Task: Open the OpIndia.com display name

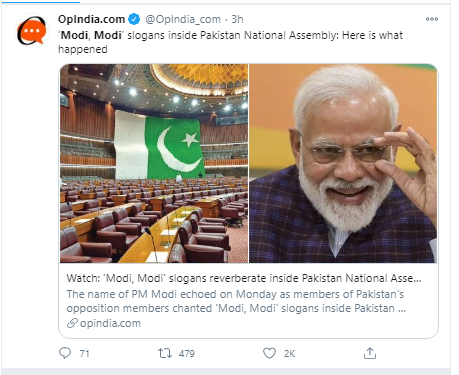Action: [x=91, y=19]
